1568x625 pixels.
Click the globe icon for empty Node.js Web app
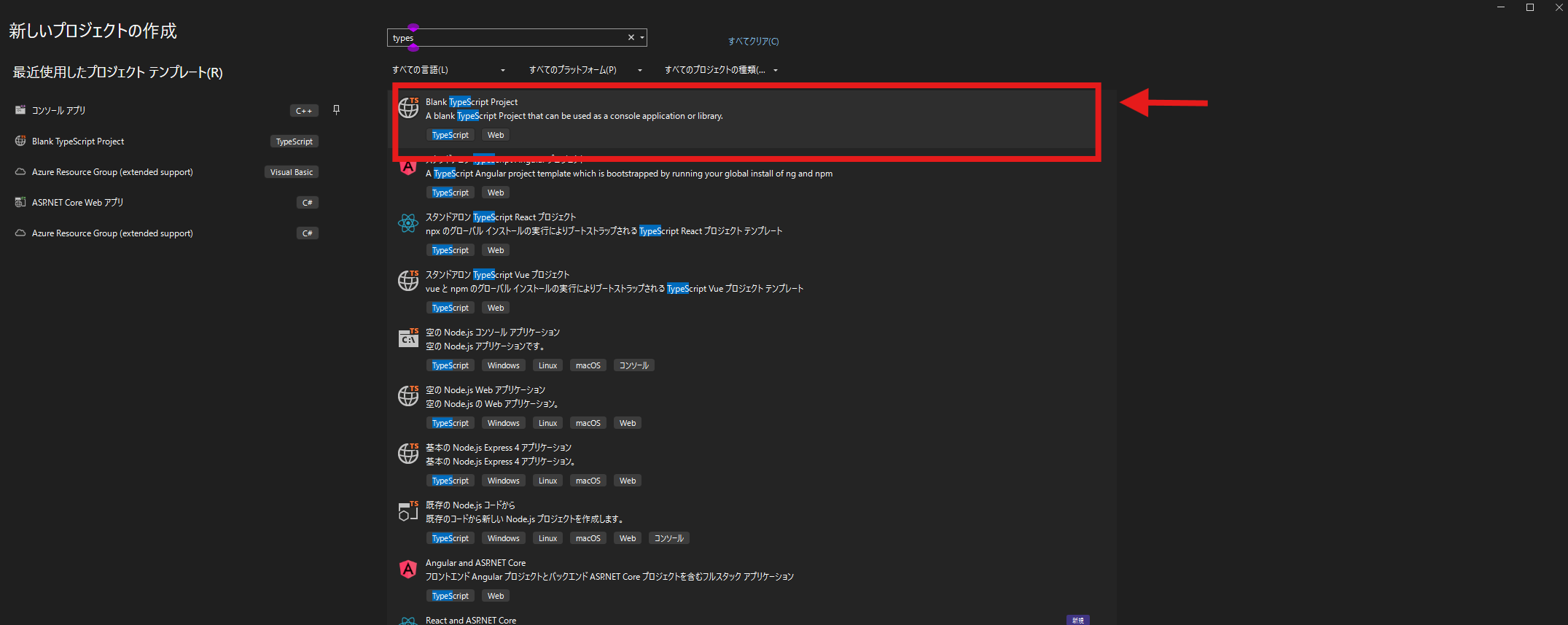[x=408, y=395]
